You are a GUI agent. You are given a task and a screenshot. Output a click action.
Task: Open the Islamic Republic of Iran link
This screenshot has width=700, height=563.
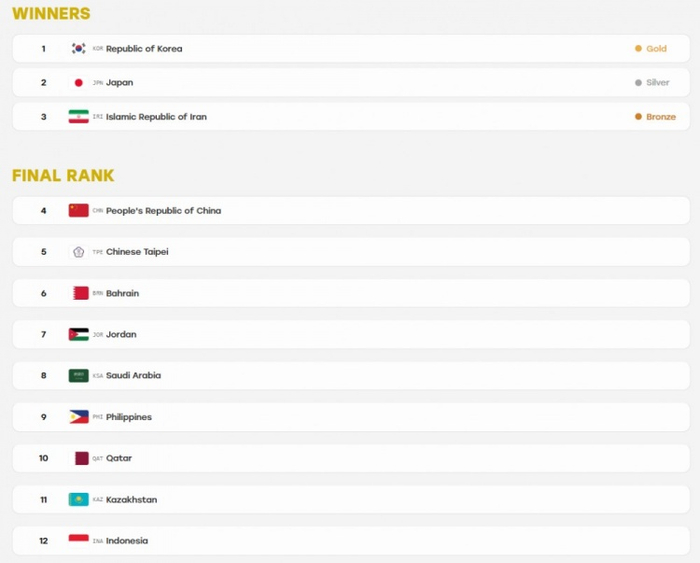tap(156, 117)
